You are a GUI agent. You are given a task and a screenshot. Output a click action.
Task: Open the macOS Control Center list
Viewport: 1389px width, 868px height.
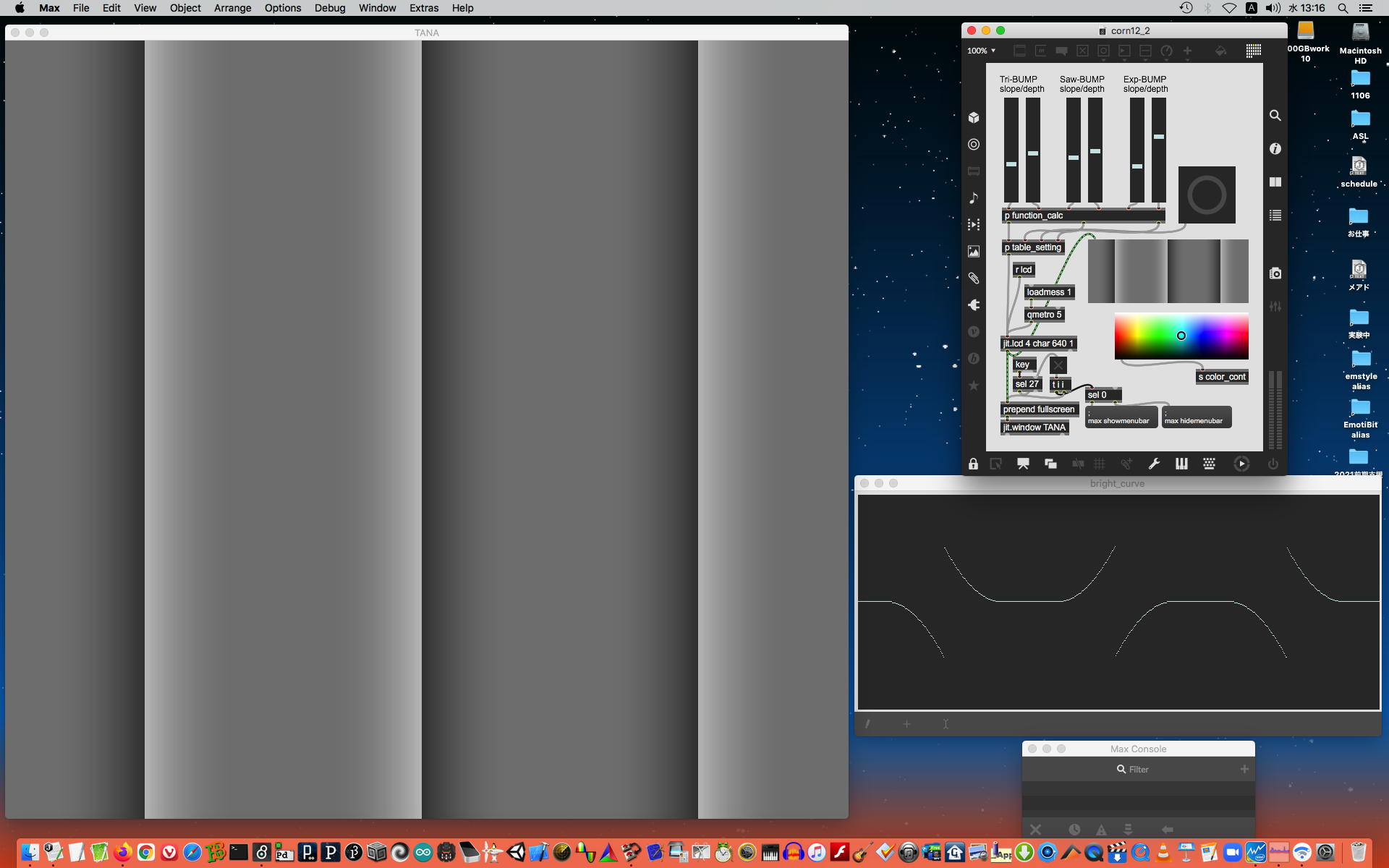[x=1366, y=8]
